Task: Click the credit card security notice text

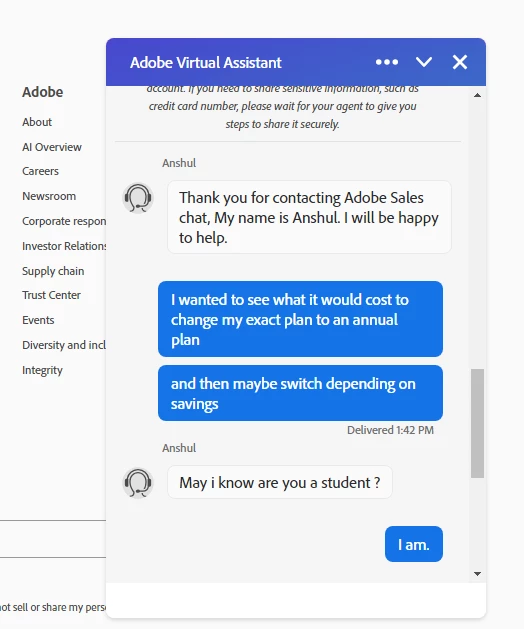Action: click(x=282, y=107)
